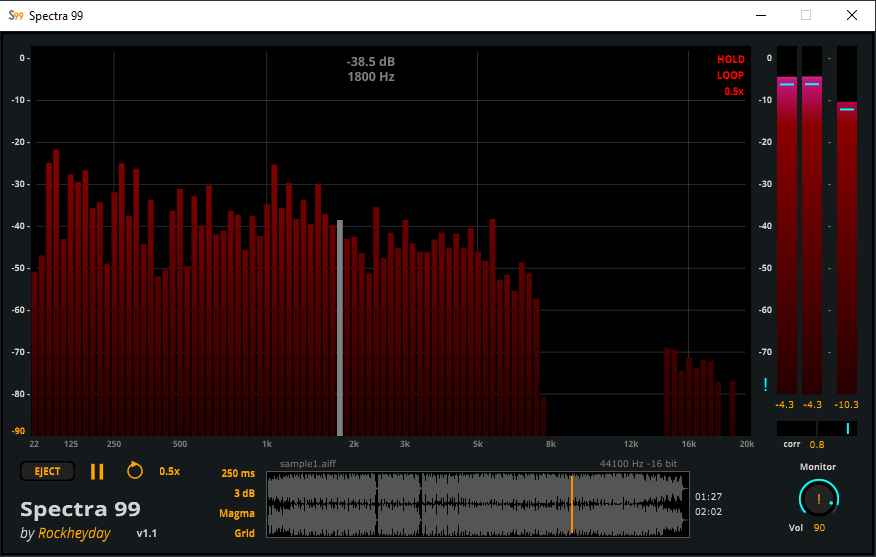Click the 02:02 total duration
Image resolution: width=876 pixels, height=557 pixels.
[708, 512]
